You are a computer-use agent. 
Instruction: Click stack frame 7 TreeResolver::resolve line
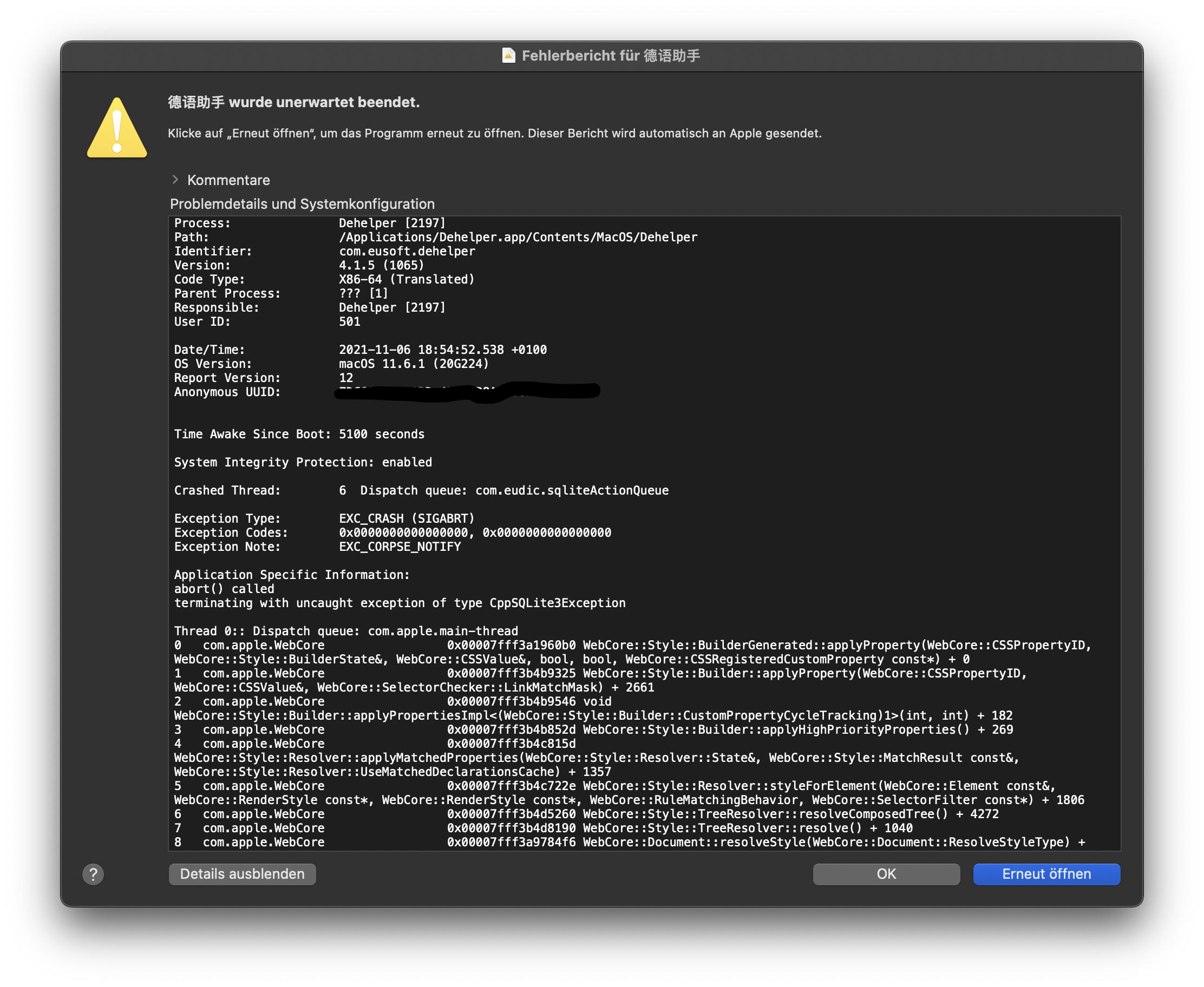[544, 828]
